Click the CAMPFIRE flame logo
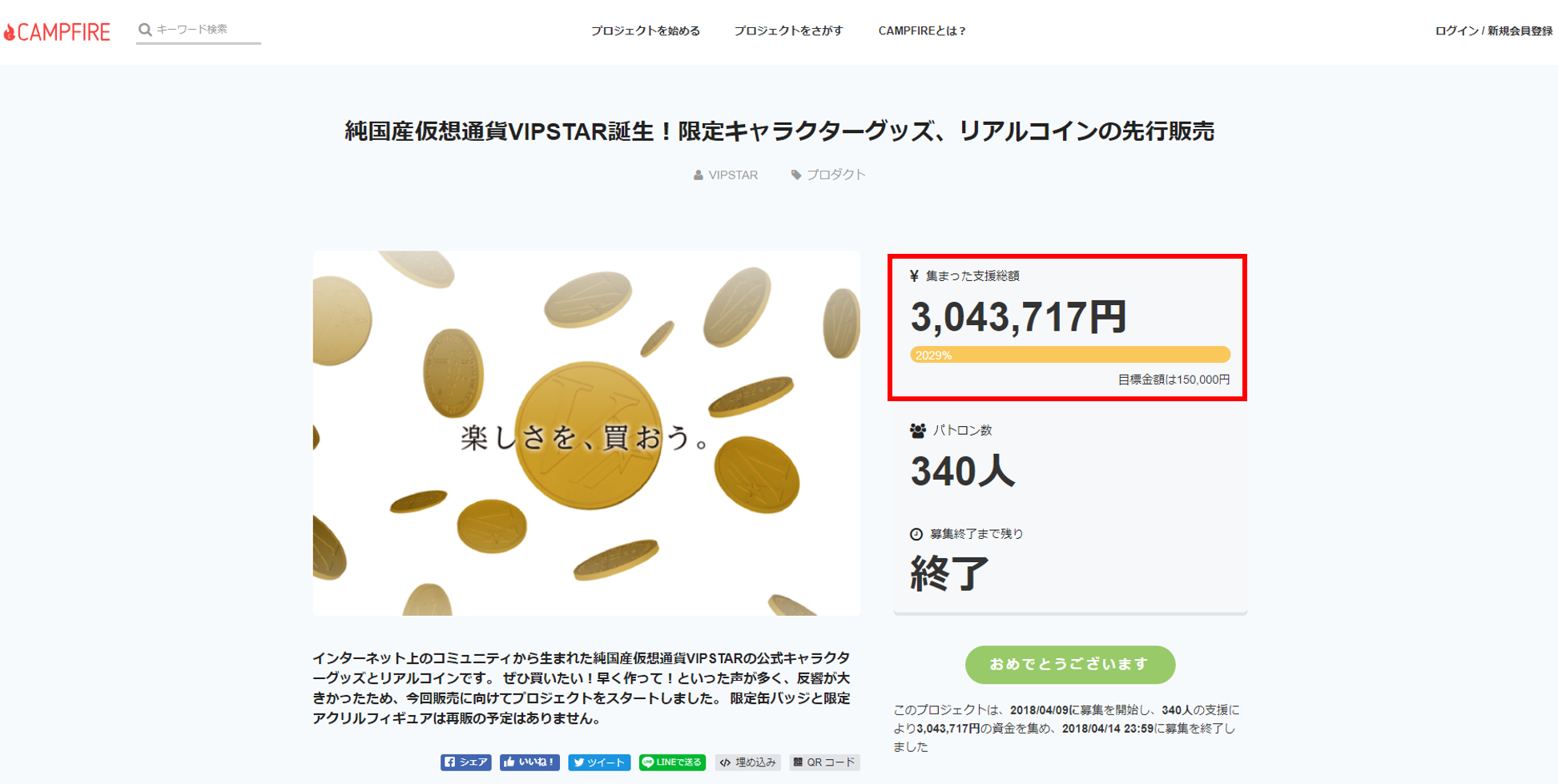1558x784 pixels. click(x=56, y=32)
